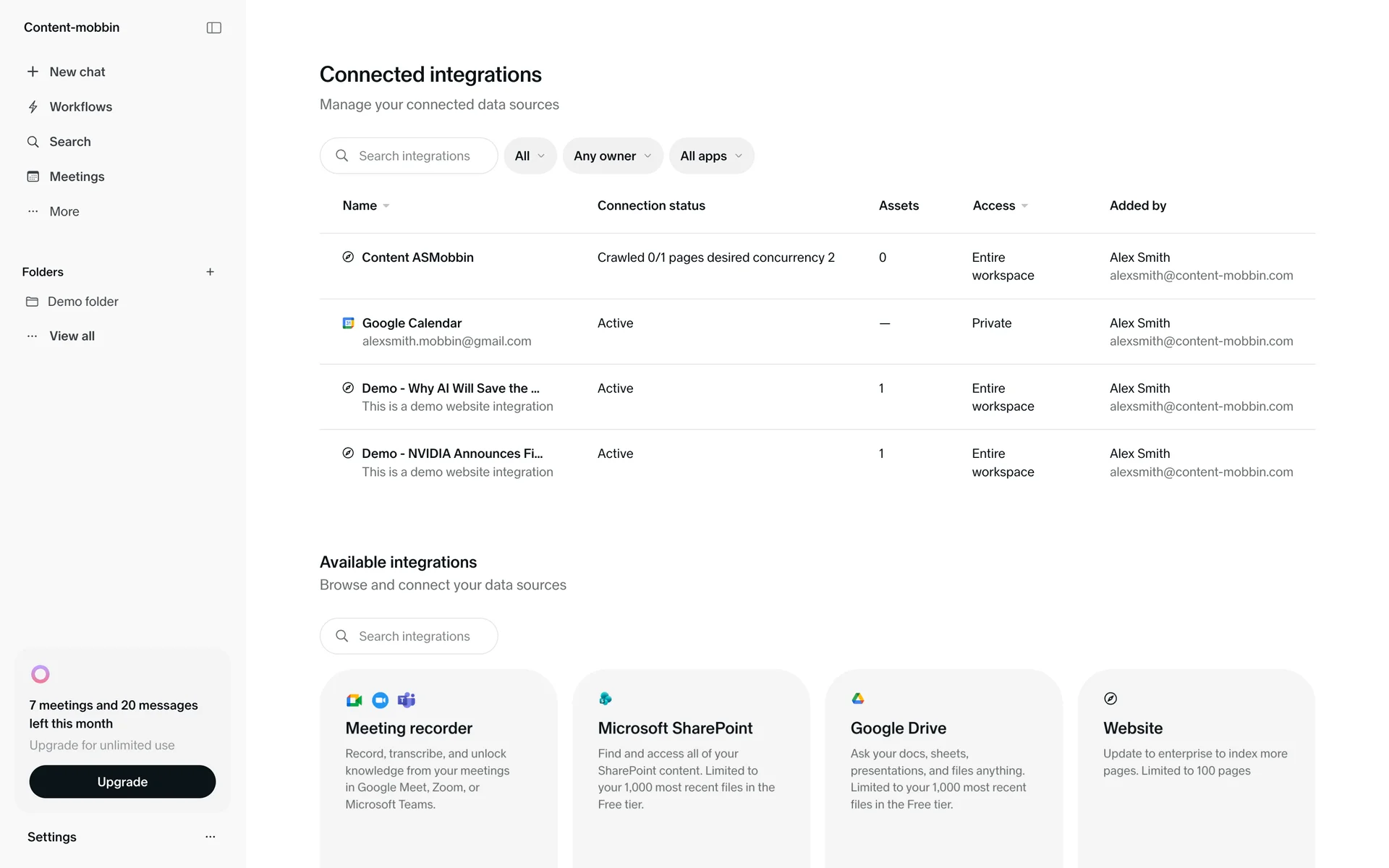Viewport: 1389px width, 868px height.
Task: Open the Settings three-dot menu icon
Action: coord(210,837)
